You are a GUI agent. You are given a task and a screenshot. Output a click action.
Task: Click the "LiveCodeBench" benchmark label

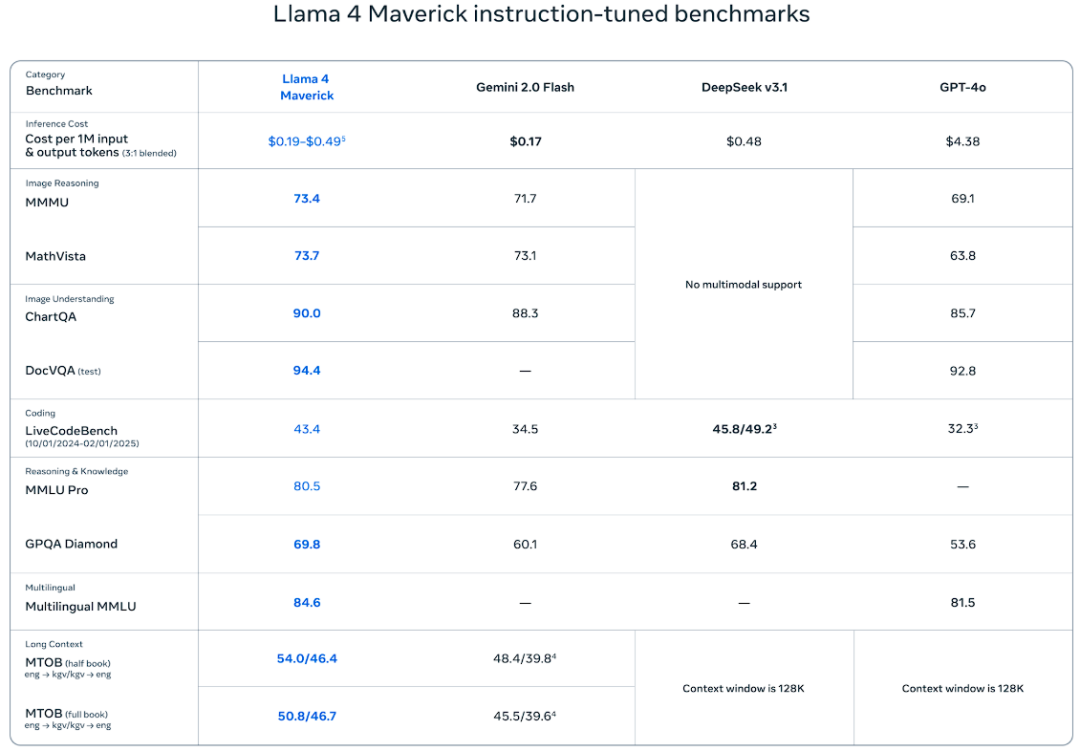72,431
